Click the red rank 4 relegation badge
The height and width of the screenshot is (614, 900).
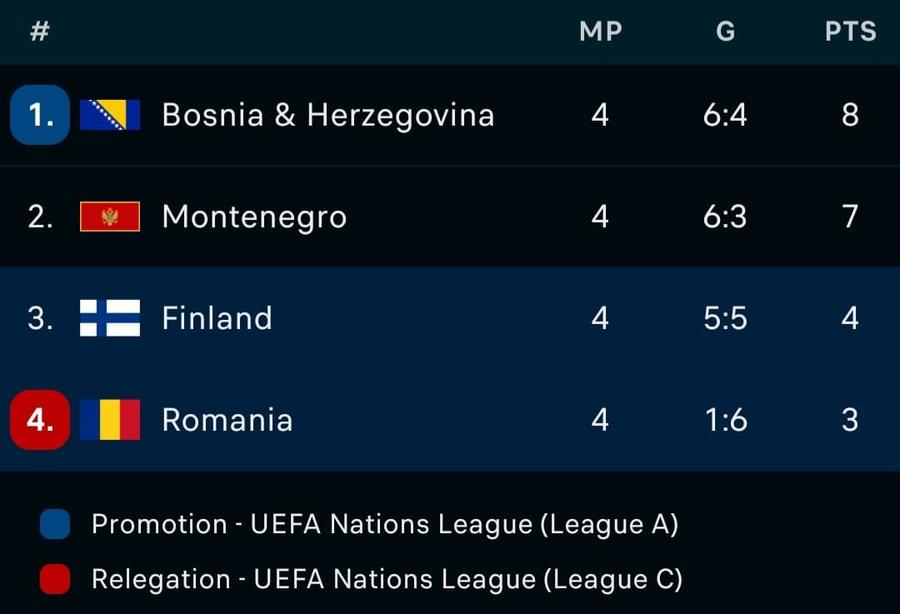pyautogui.click(x=40, y=419)
